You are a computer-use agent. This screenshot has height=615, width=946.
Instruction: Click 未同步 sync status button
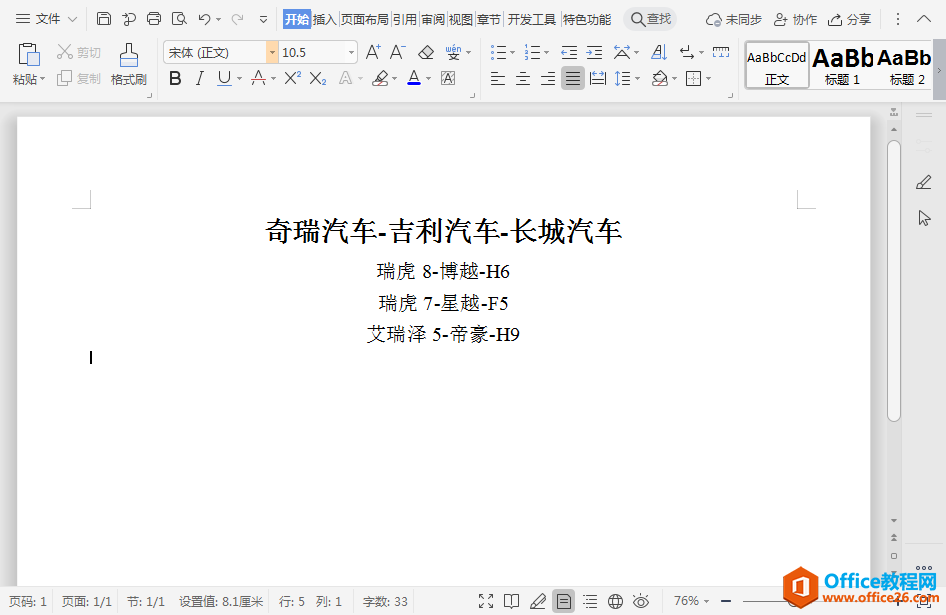(x=734, y=19)
